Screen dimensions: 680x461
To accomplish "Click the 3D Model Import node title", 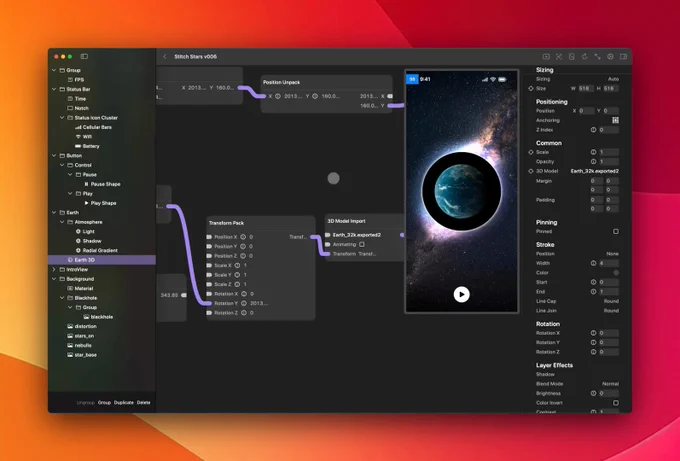I will pyautogui.click(x=346, y=221).
